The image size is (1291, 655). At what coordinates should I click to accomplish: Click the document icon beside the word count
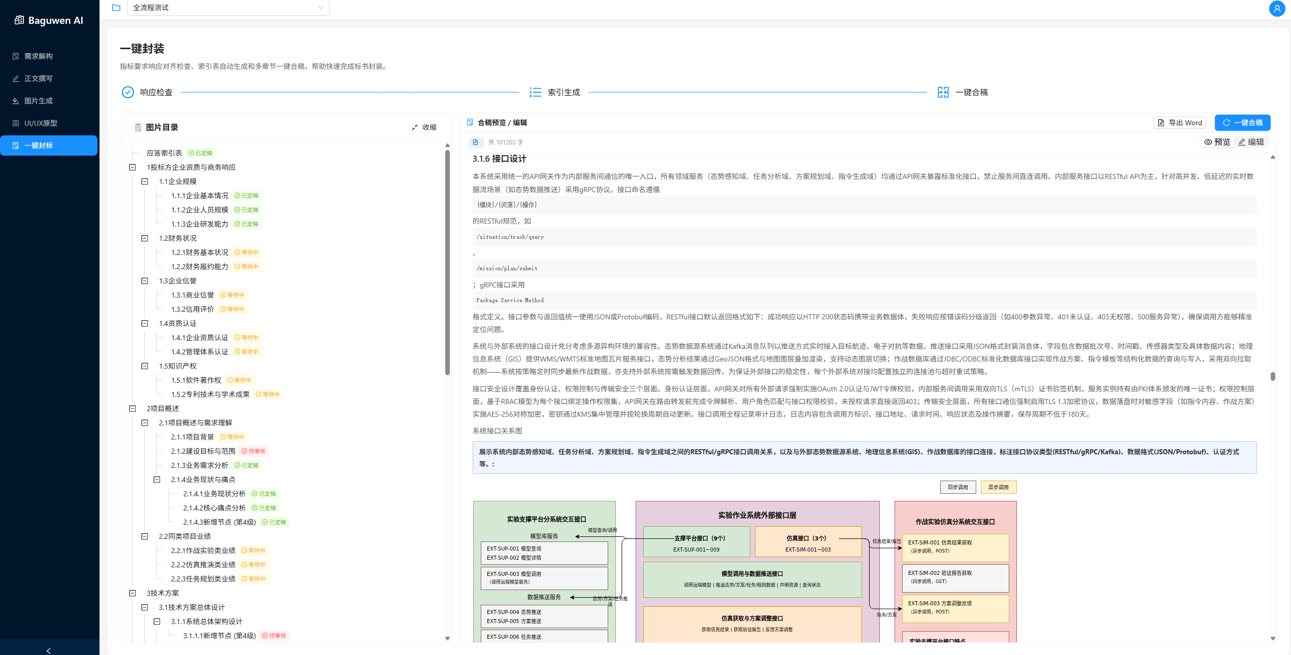click(478, 143)
